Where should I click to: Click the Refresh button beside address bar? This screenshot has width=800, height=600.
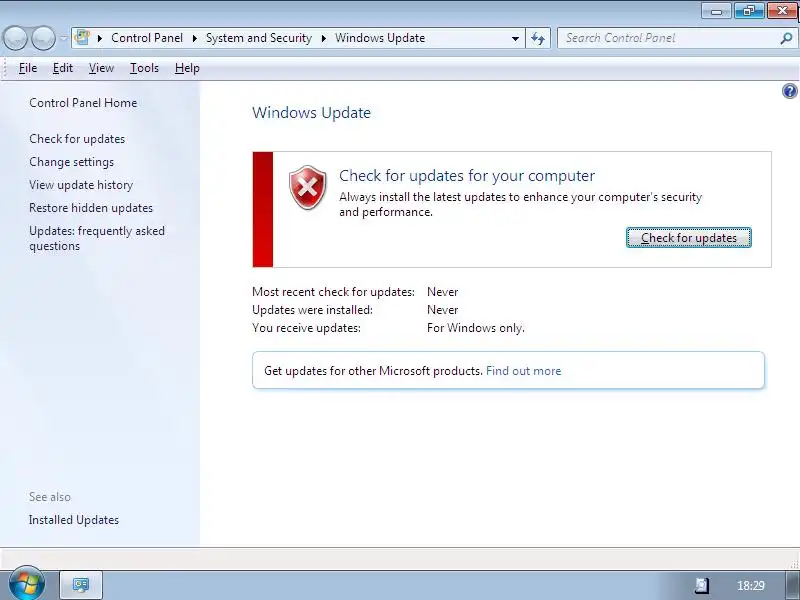(x=538, y=38)
